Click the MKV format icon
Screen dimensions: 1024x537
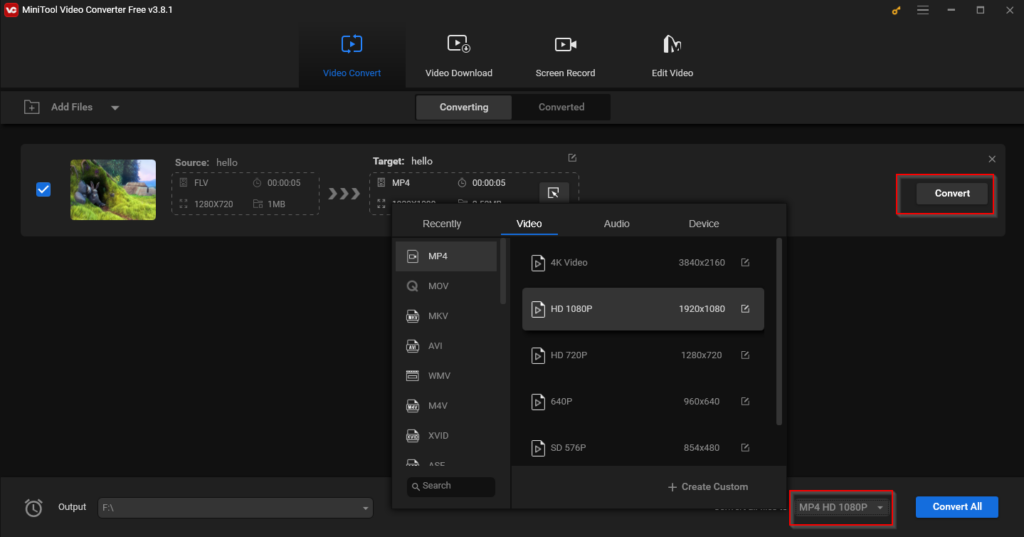(x=412, y=316)
